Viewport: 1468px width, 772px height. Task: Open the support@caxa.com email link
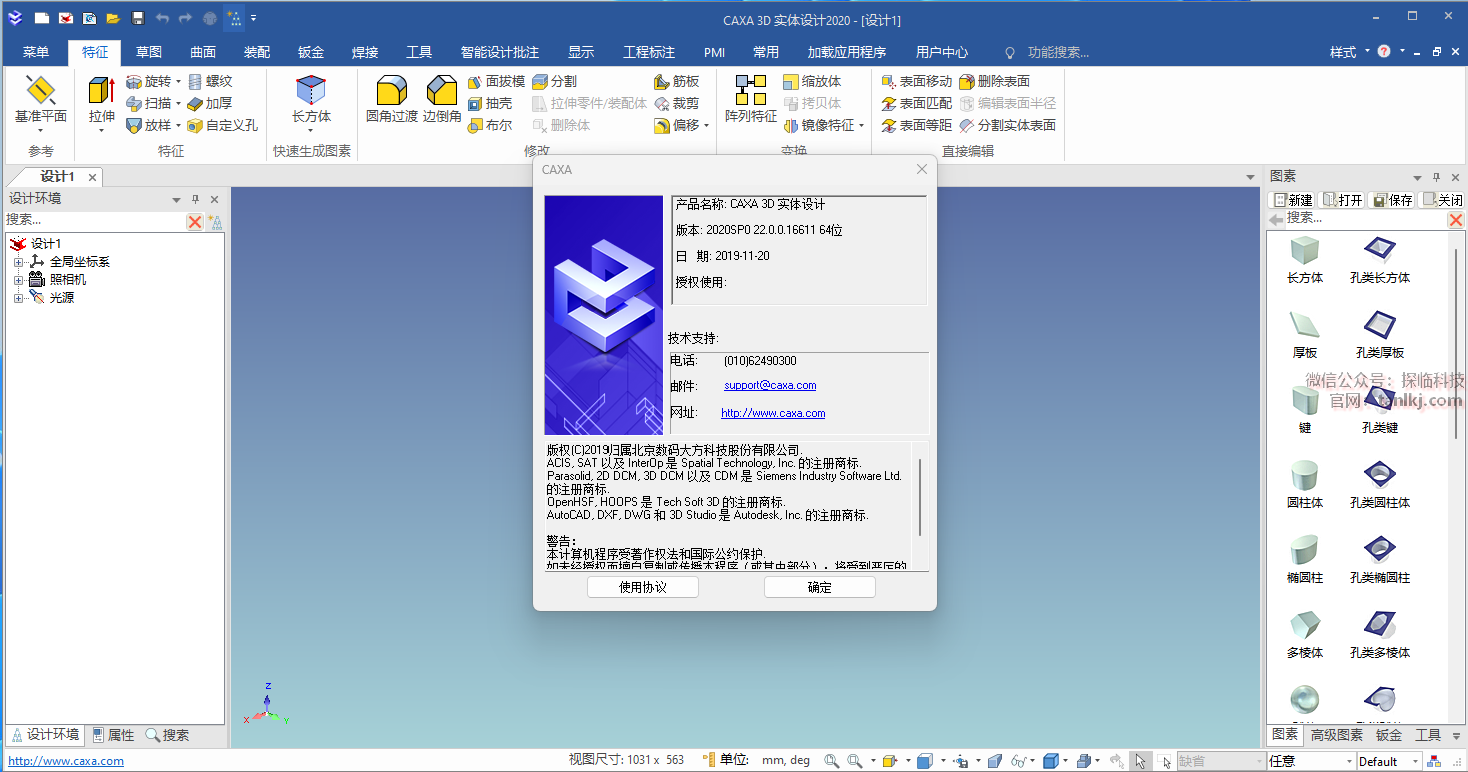point(770,385)
